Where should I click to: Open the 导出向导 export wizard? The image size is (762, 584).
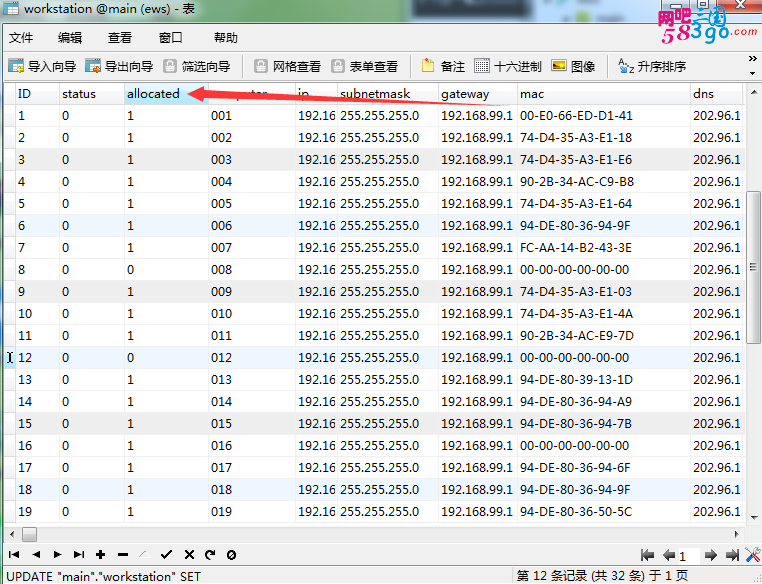point(119,67)
